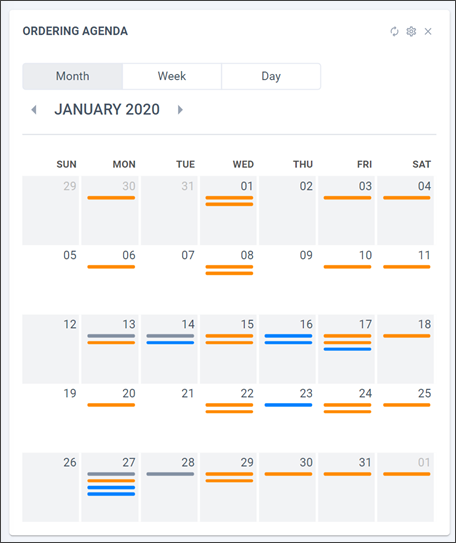Switch to Week view tab

tap(172, 76)
